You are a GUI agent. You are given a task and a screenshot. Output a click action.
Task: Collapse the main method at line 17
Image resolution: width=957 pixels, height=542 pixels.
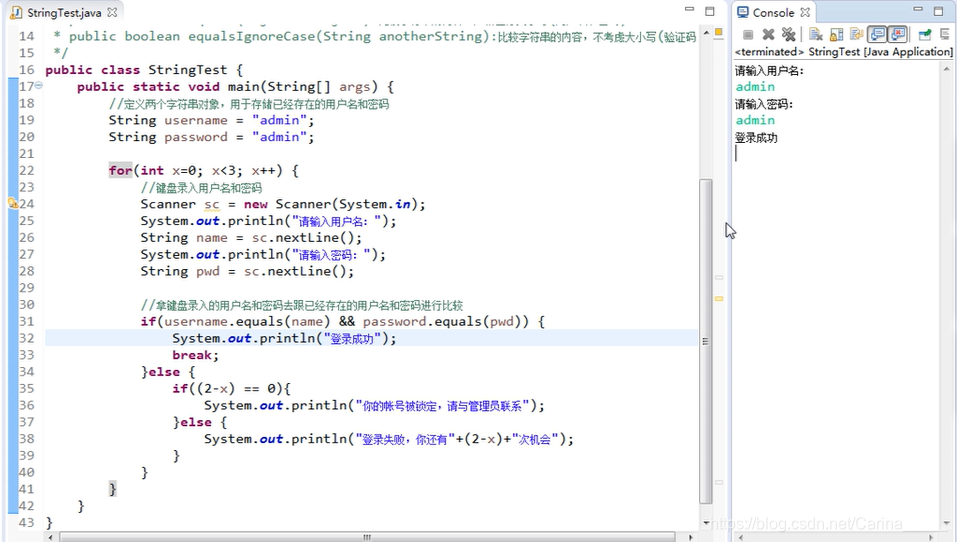[x=39, y=85]
